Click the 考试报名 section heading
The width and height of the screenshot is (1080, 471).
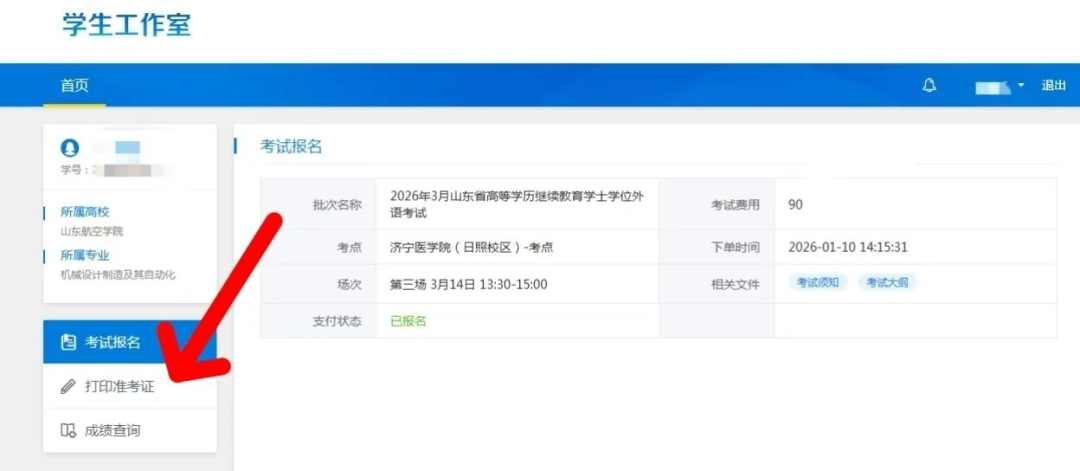[291, 146]
